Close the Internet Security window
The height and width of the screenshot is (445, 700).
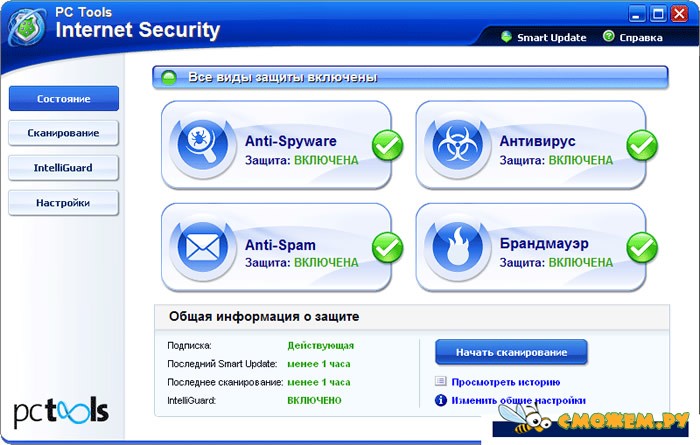coord(679,14)
